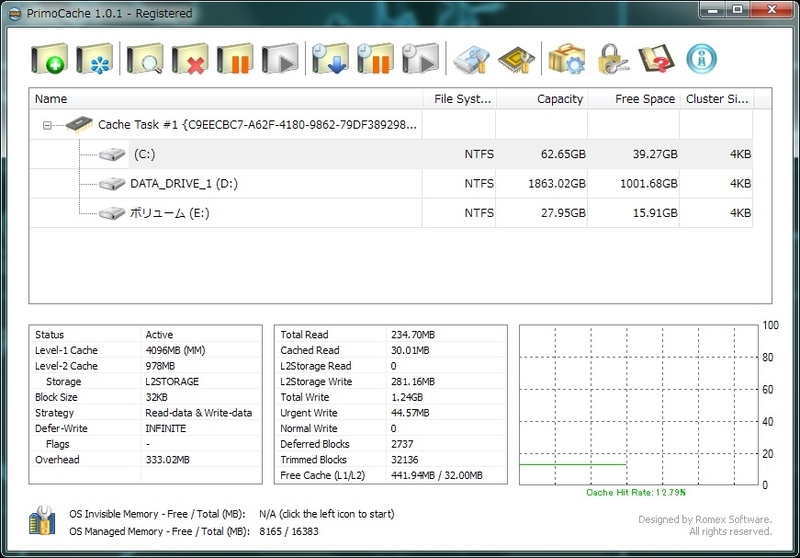Screen dimensions: 800x558
Task: Maximize the PrimoCache window
Action: pyautogui.click(x=738, y=9)
